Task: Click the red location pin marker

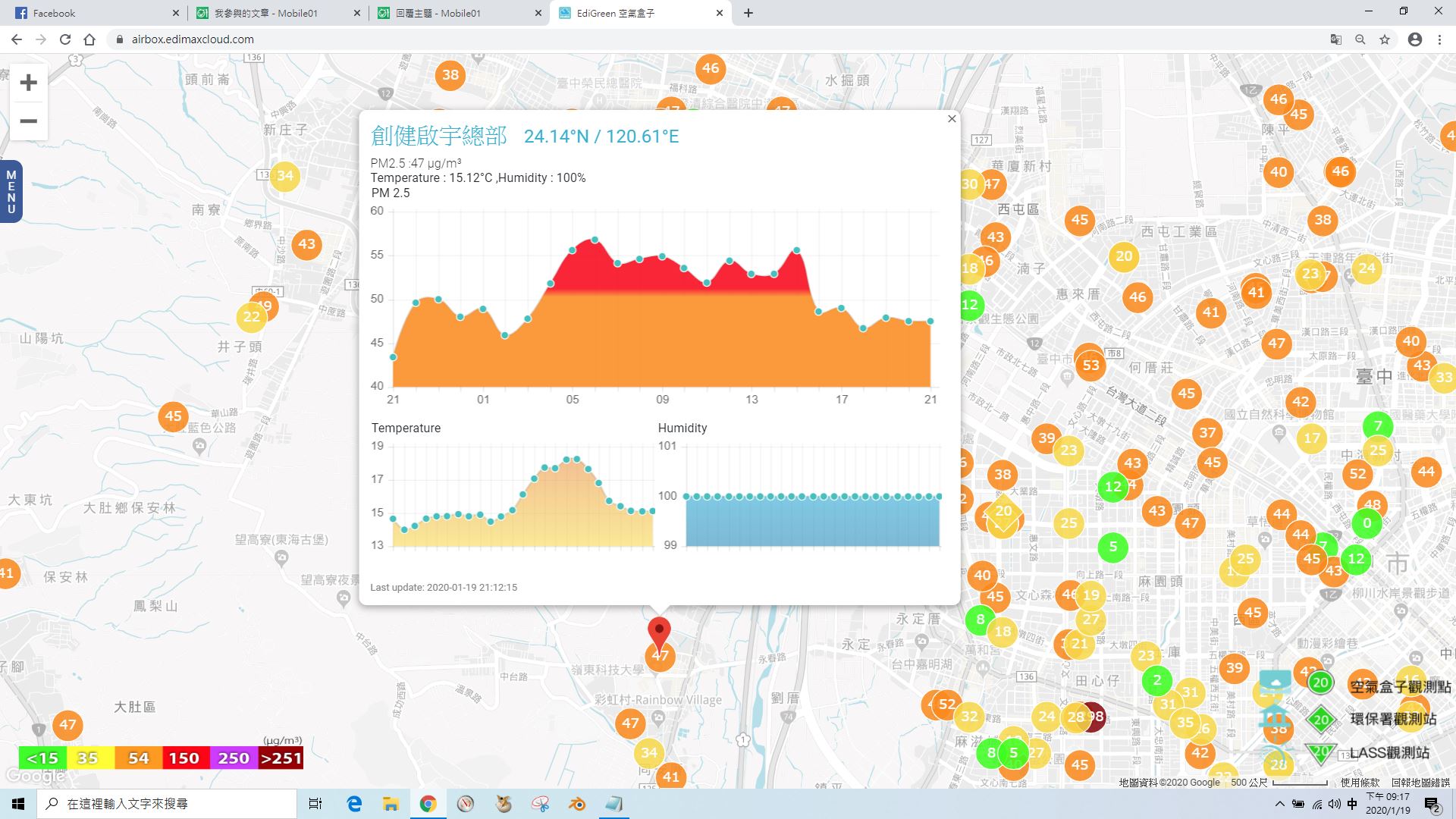Action: [660, 632]
